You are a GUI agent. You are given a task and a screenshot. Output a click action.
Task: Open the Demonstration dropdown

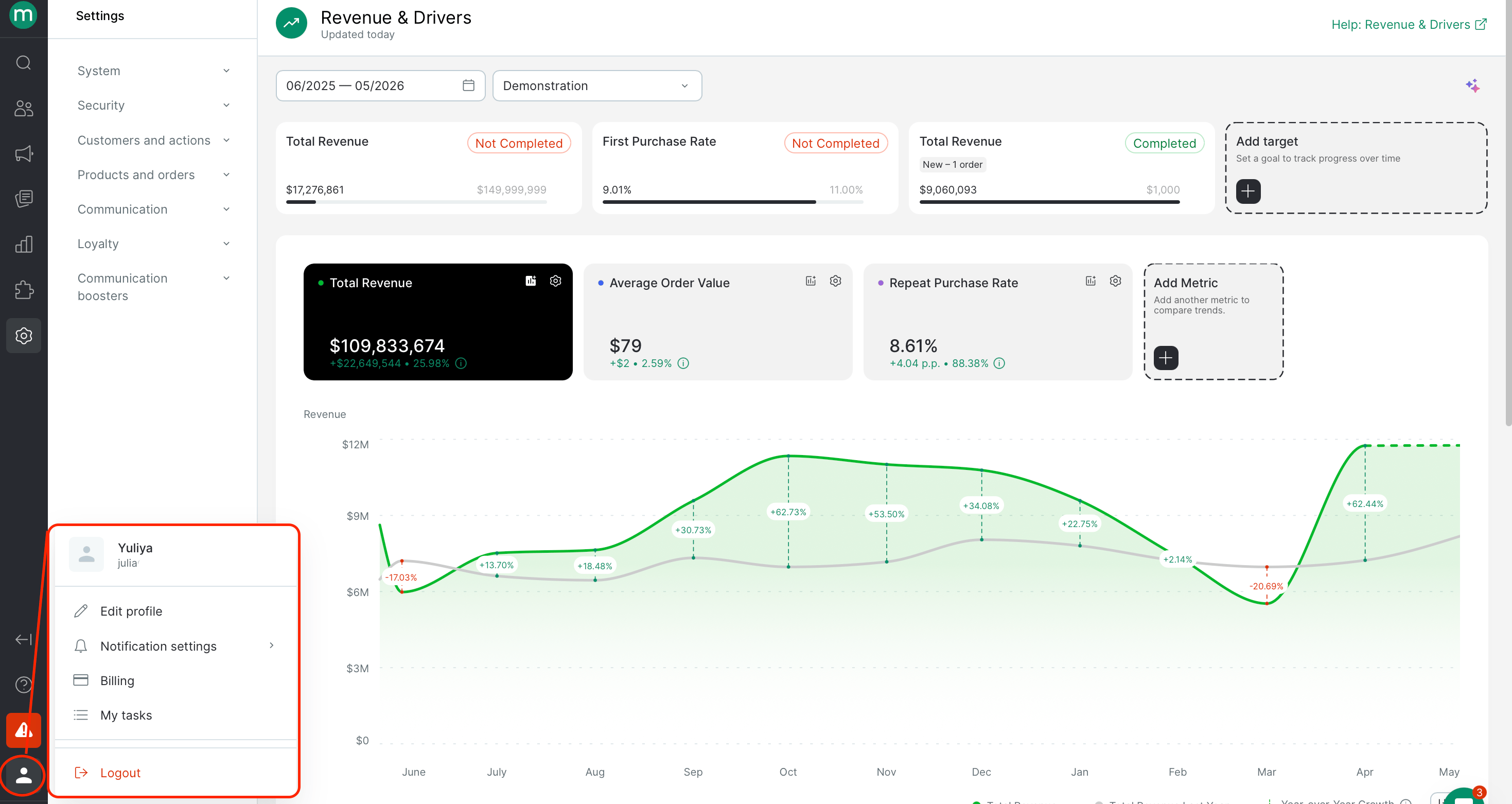[x=597, y=85]
